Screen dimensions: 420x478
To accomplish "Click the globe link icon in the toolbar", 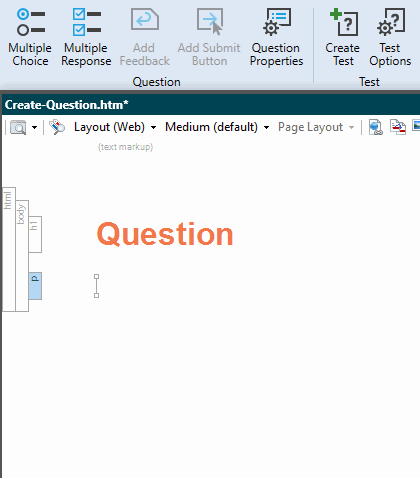I will point(376,127).
